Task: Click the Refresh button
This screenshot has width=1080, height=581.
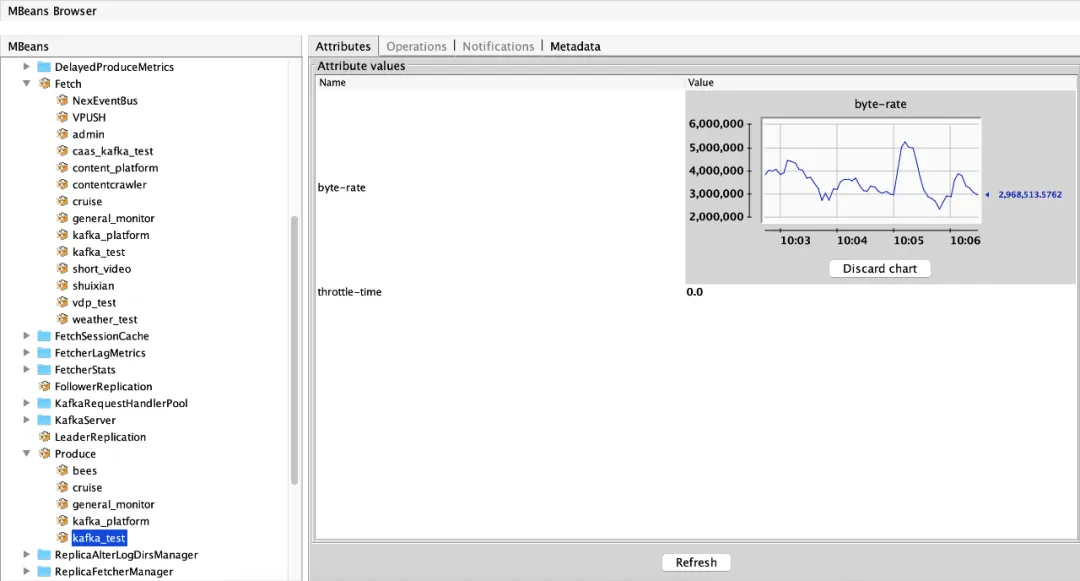Action: tap(696, 562)
